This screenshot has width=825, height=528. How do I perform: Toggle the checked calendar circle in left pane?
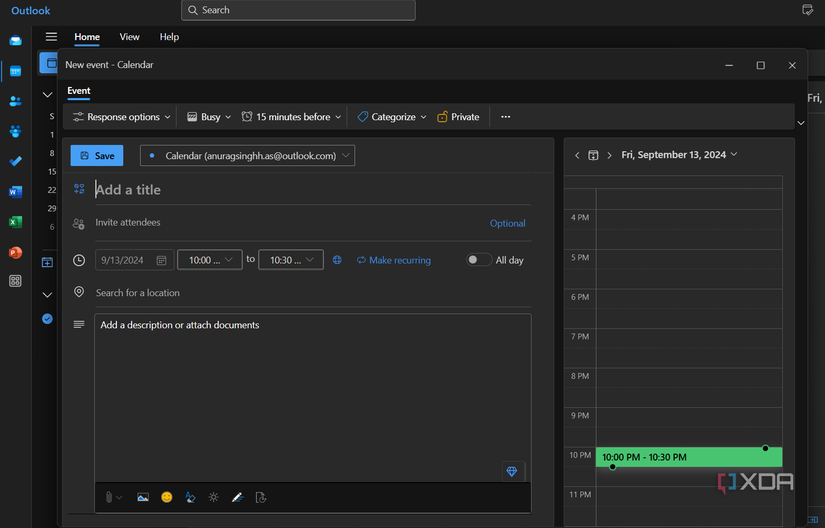click(47, 319)
